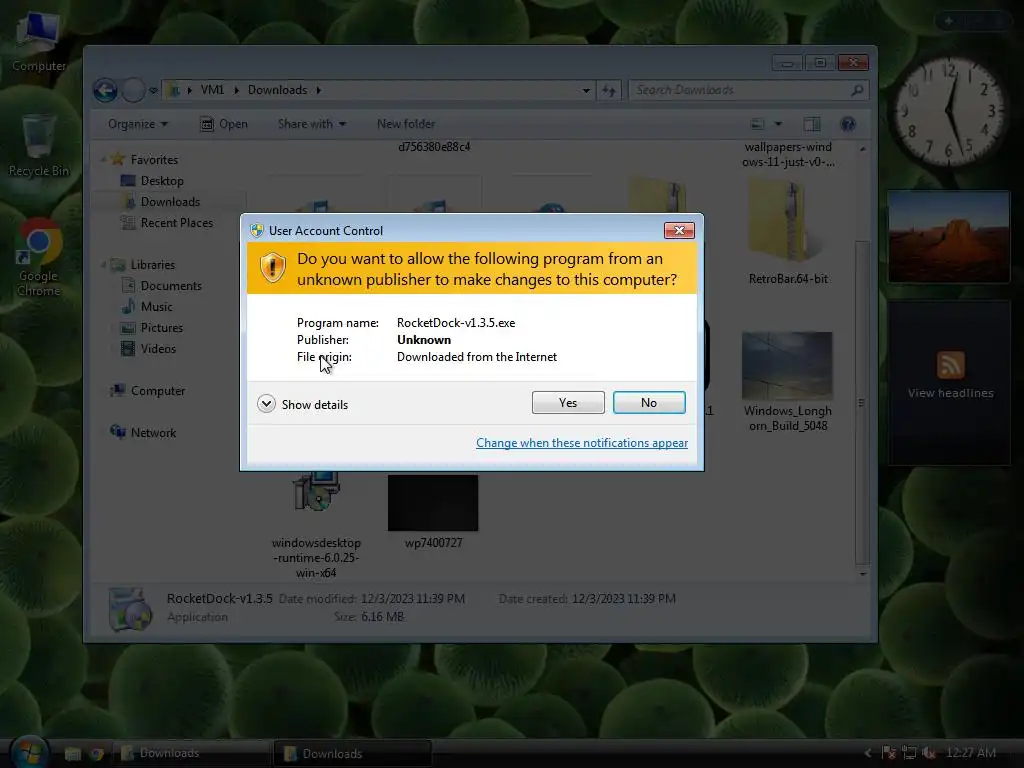Select Favorites in navigation pane
1024x768 pixels.
pos(154,159)
